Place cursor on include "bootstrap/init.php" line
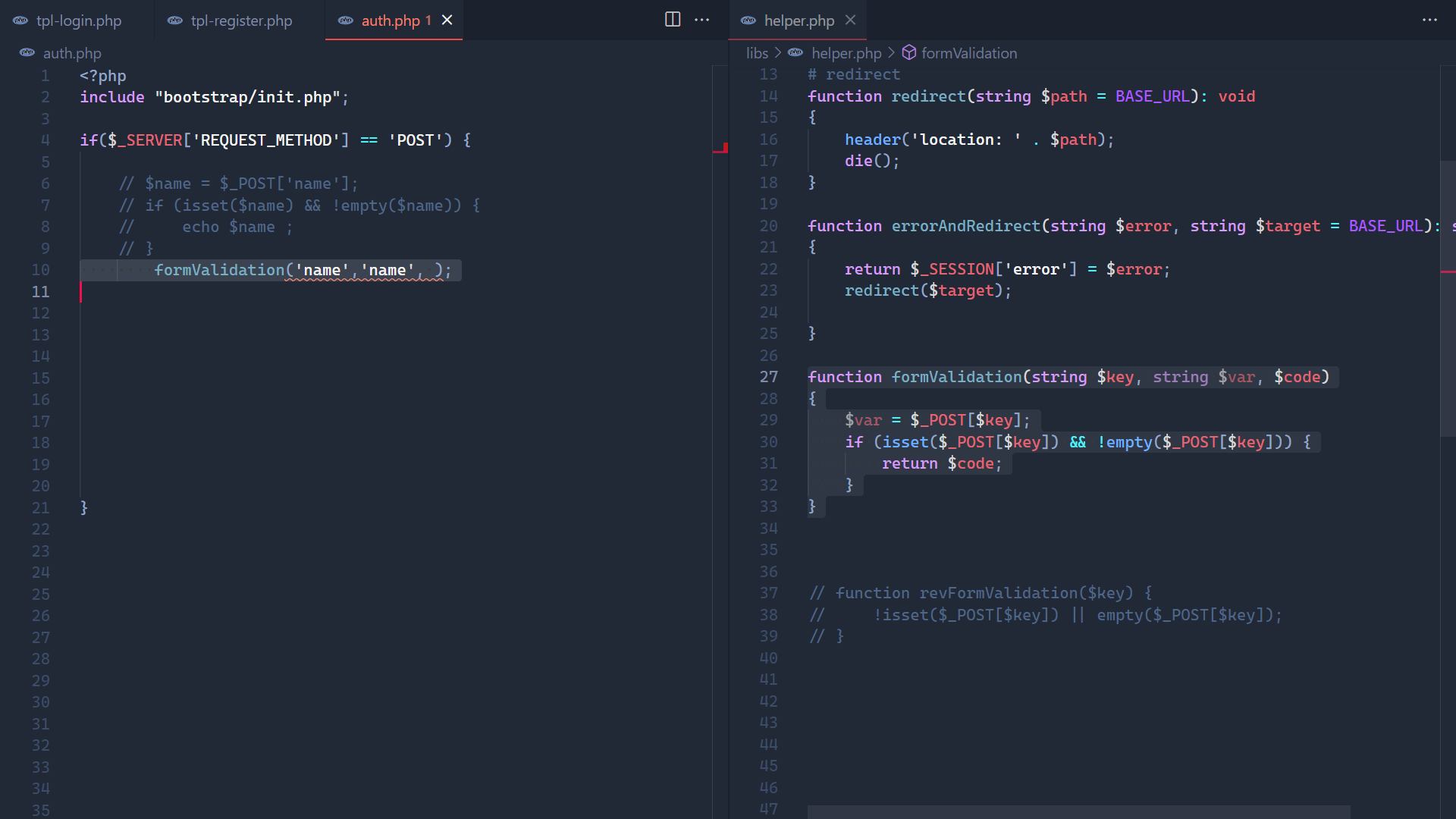The width and height of the screenshot is (1456, 819). pos(215,97)
